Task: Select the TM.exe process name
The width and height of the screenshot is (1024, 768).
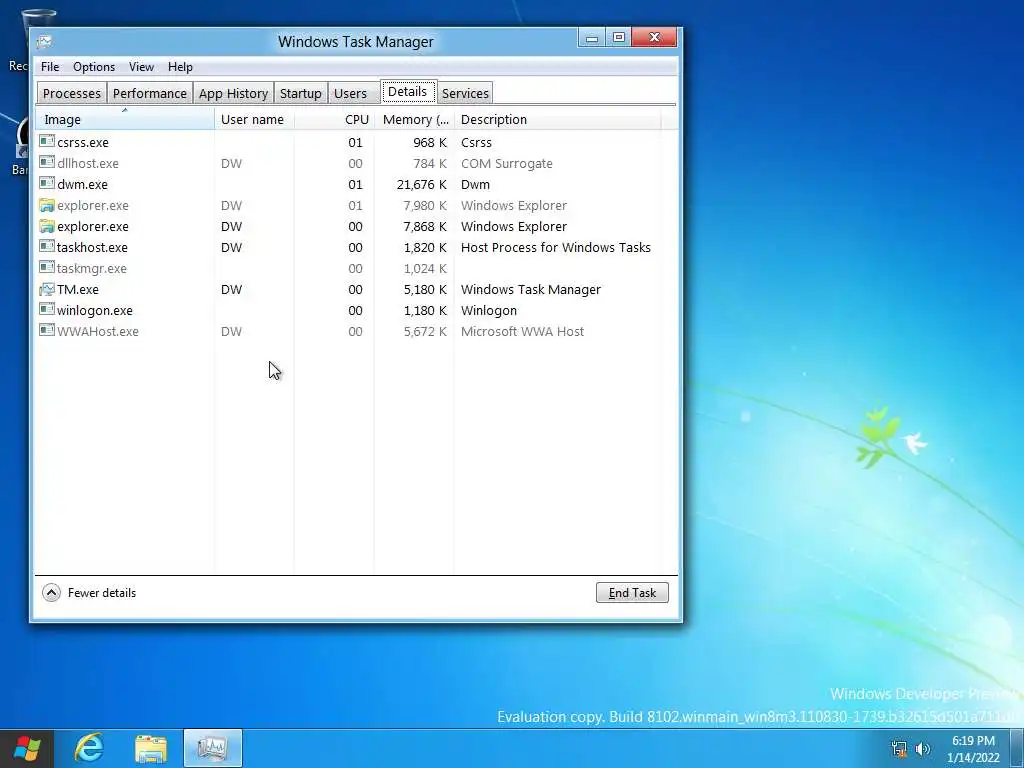Action: click(78, 289)
